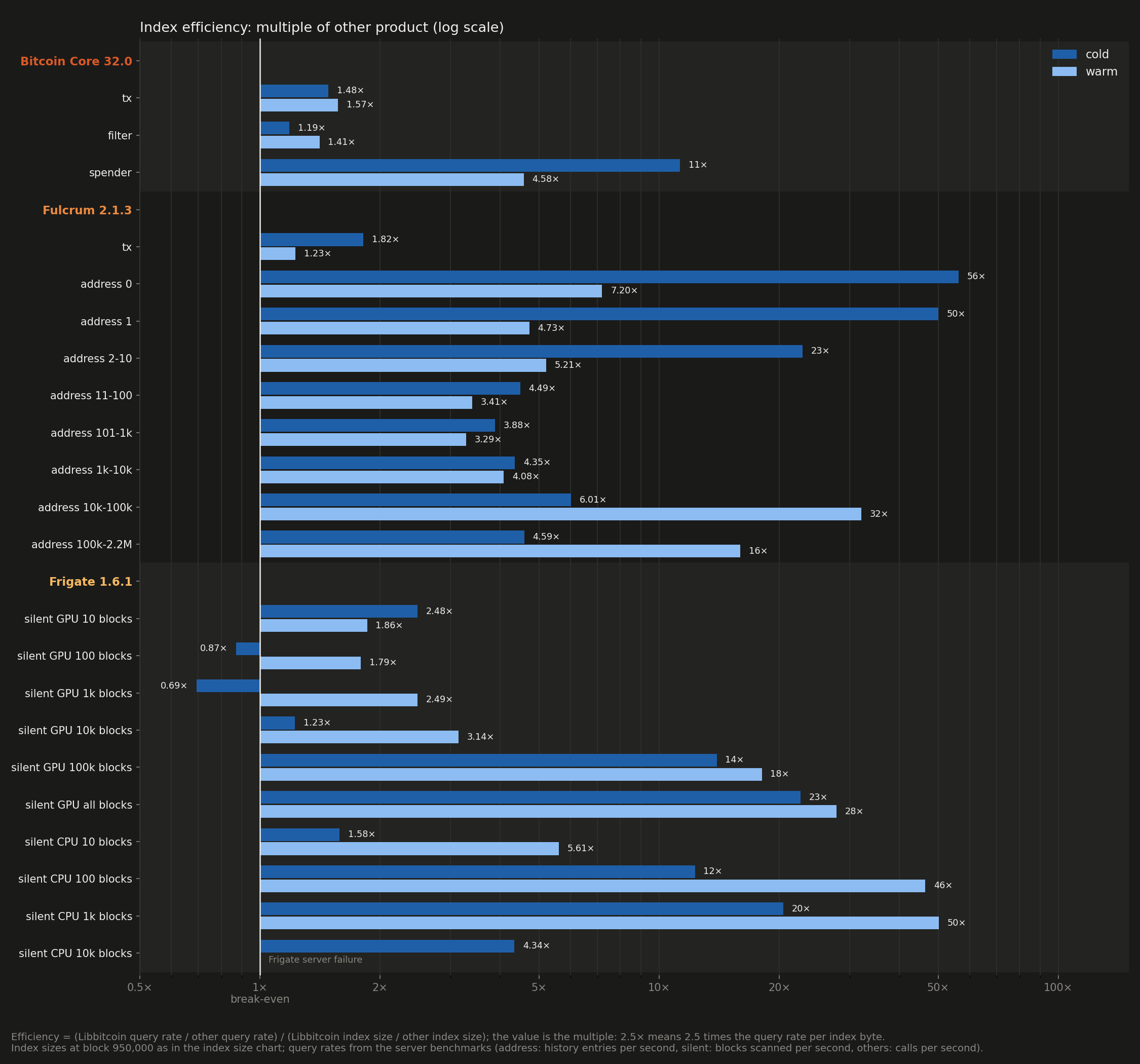Click the 'address 100k-2.2M' row label

[82, 544]
